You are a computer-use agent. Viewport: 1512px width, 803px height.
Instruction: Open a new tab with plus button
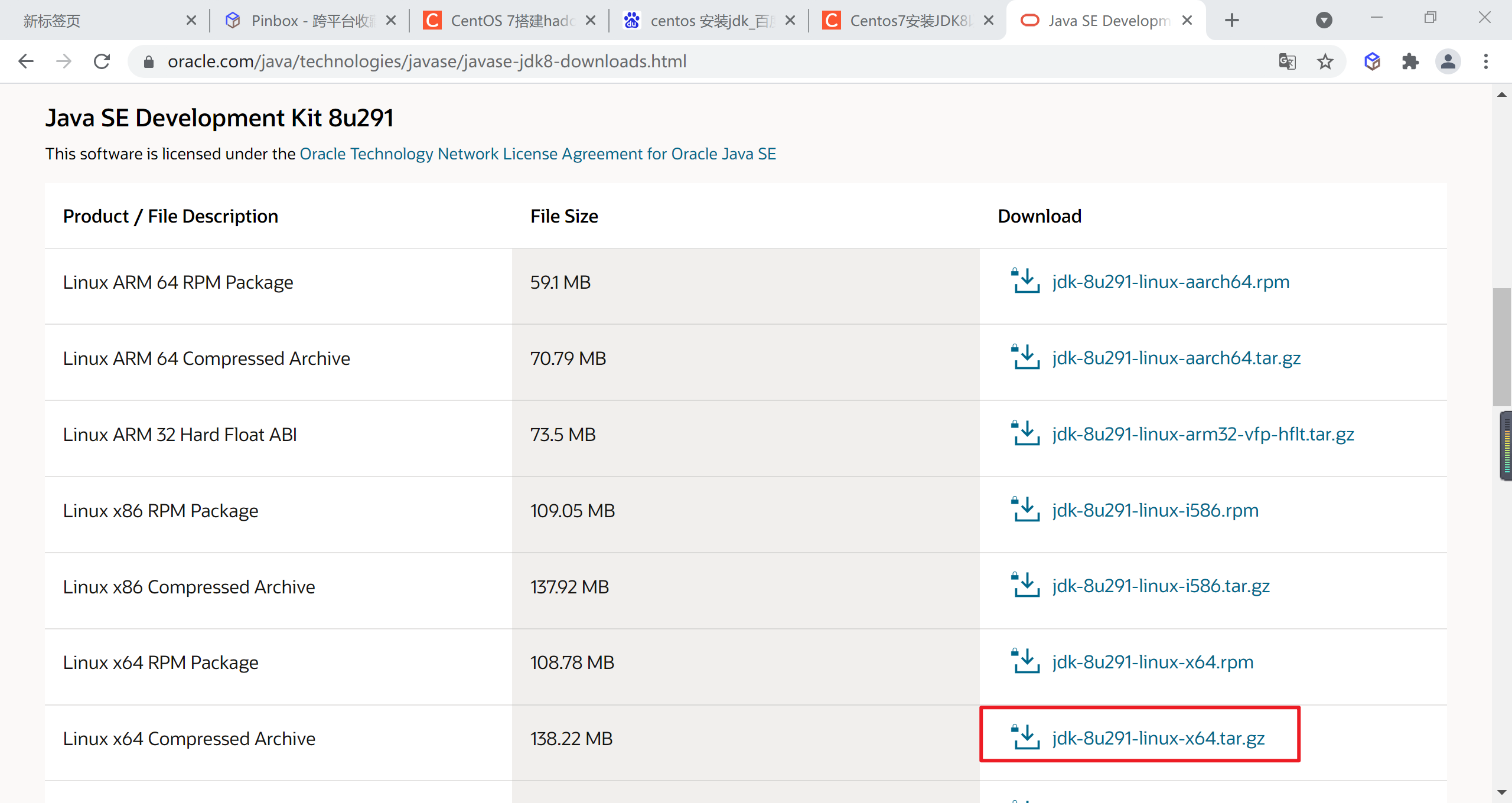1231,21
